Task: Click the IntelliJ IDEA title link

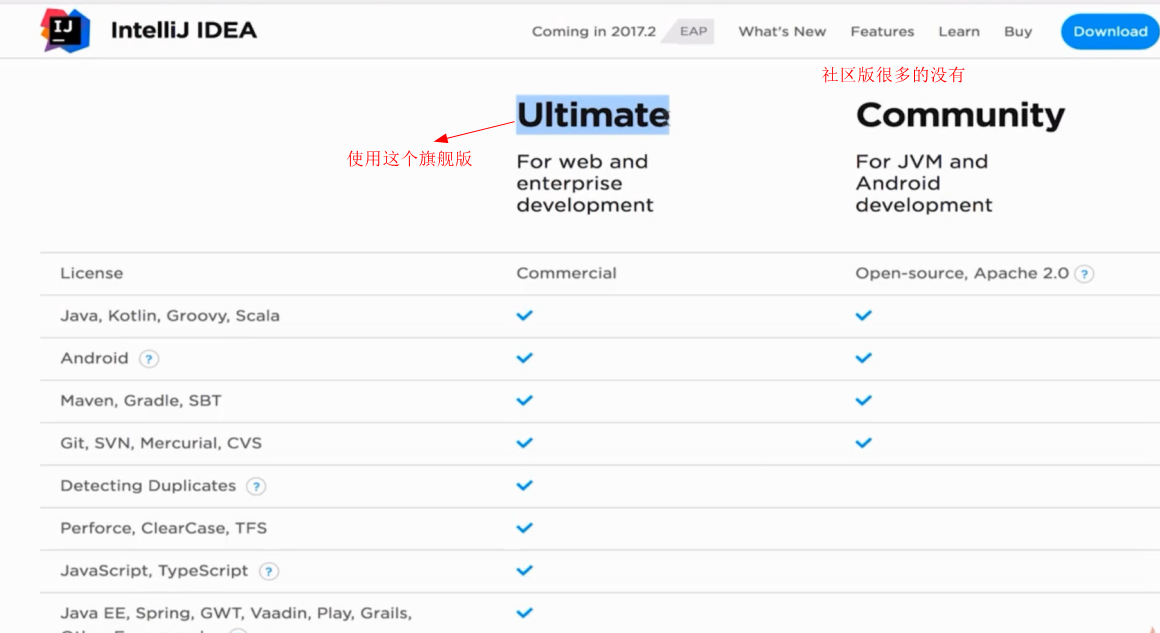Action: [x=183, y=30]
